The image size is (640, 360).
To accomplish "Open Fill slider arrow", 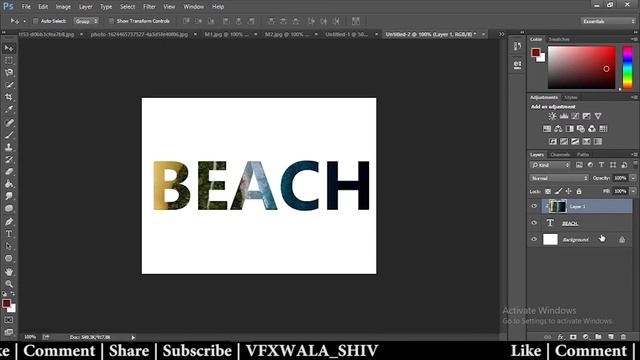I will click(633, 191).
